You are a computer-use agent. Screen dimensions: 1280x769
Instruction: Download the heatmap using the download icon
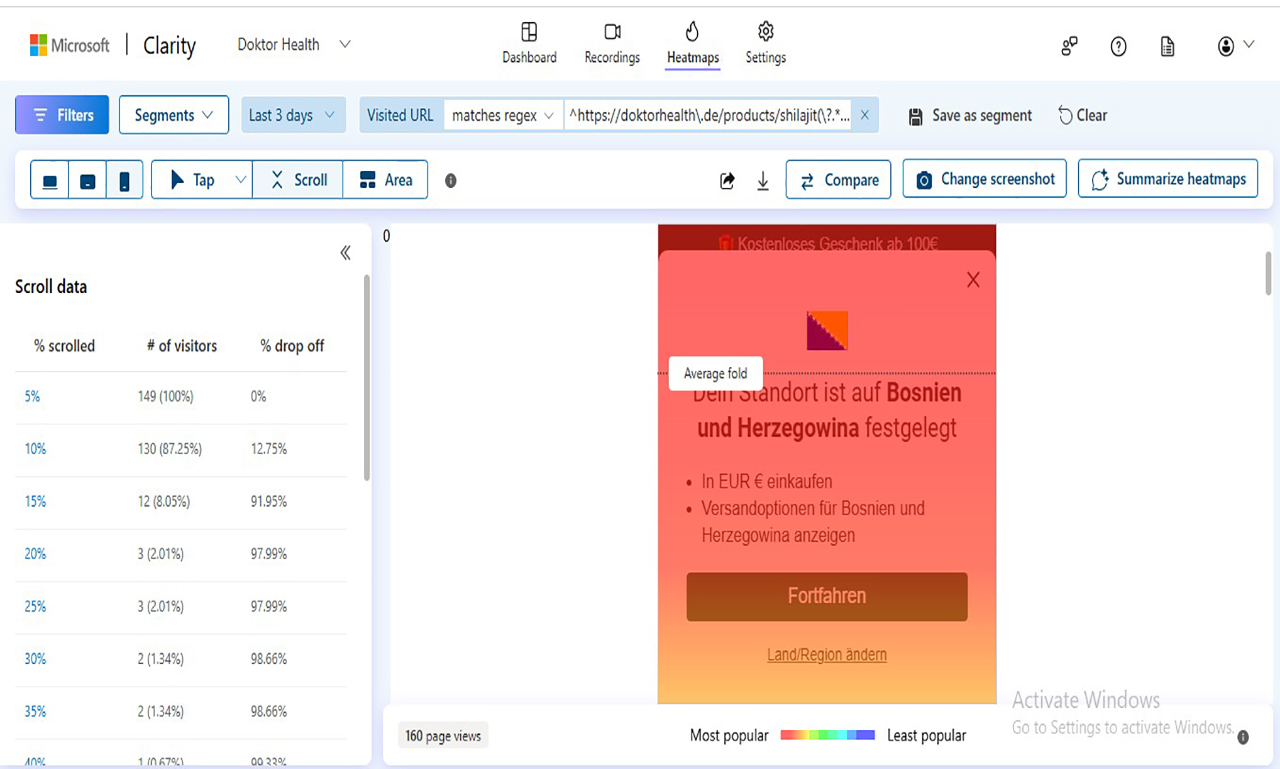(763, 181)
